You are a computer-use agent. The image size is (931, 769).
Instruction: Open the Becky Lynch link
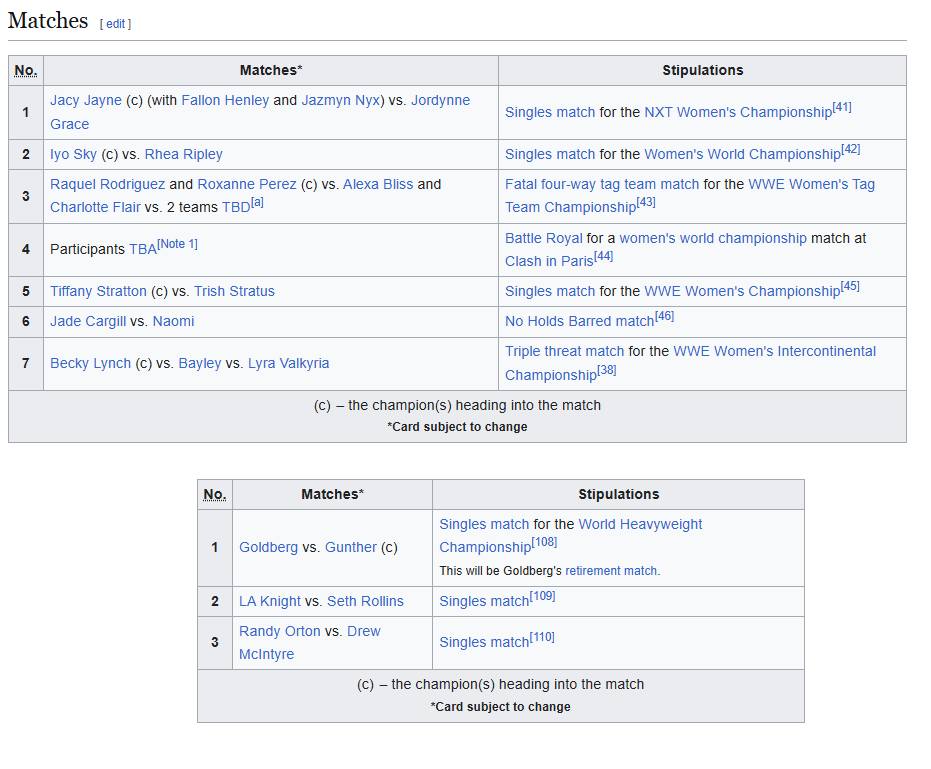click(90, 363)
